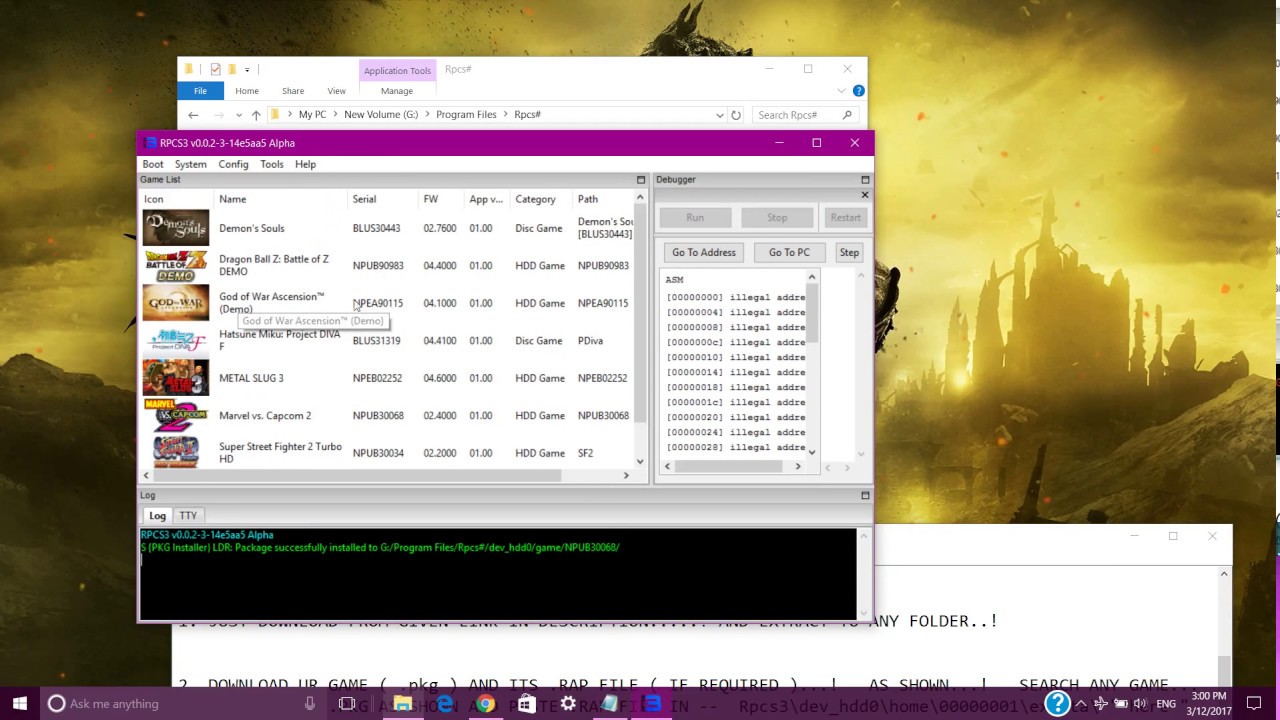The width and height of the screenshot is (1280, 720).
Task: Open the System menu in RPCS3
Action: click(x=190, y=164)
